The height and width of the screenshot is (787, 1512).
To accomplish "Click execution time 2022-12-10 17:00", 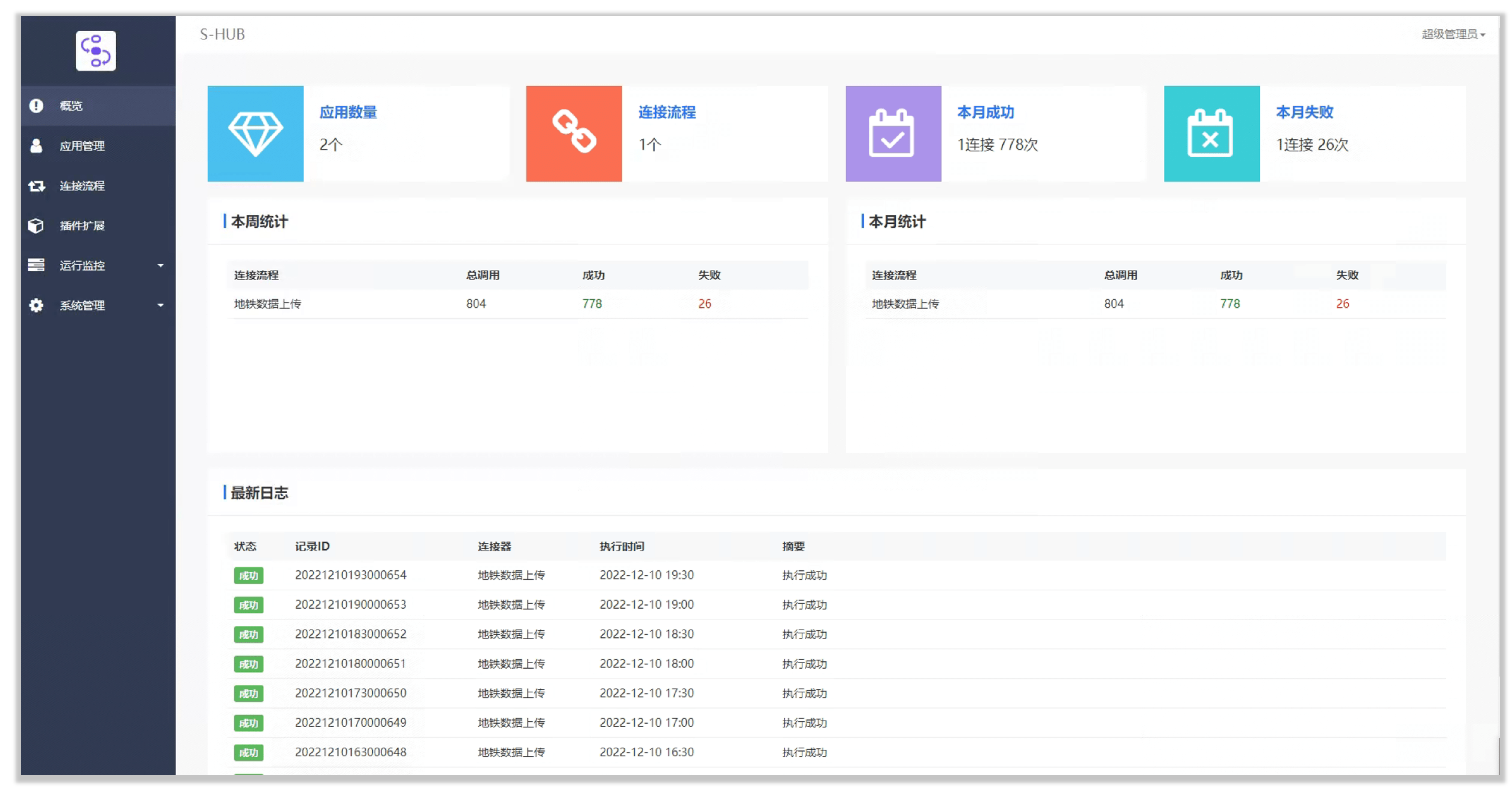I will point(647,722).
